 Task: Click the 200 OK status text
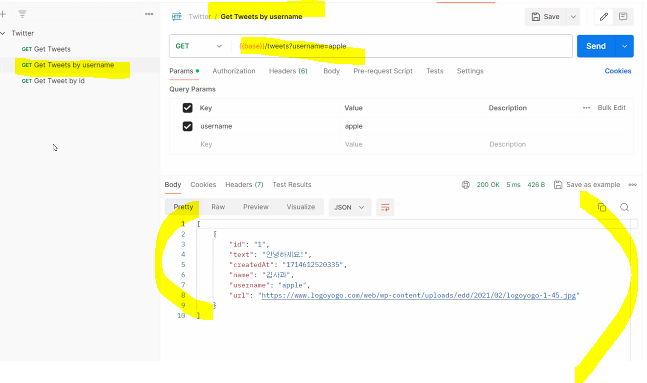pyautogui.click(x=488, y=185)
